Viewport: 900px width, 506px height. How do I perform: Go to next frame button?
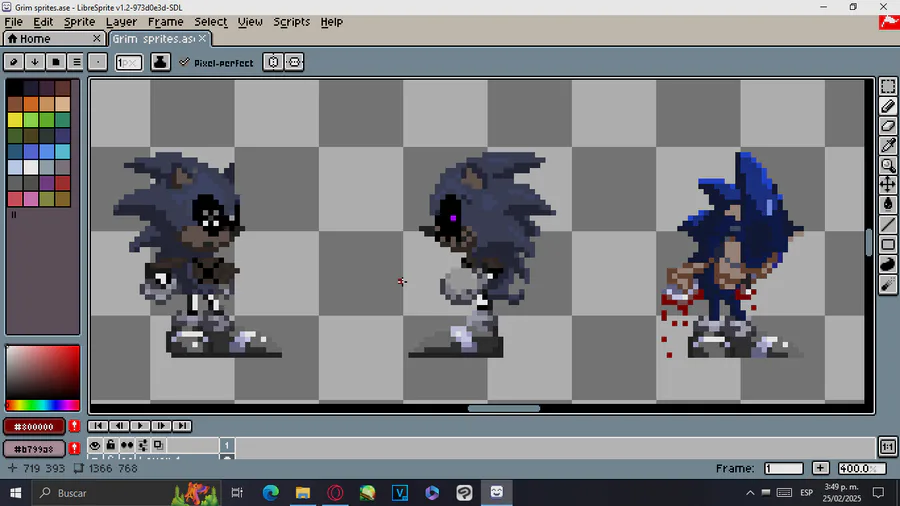click(x=161, y=426)
